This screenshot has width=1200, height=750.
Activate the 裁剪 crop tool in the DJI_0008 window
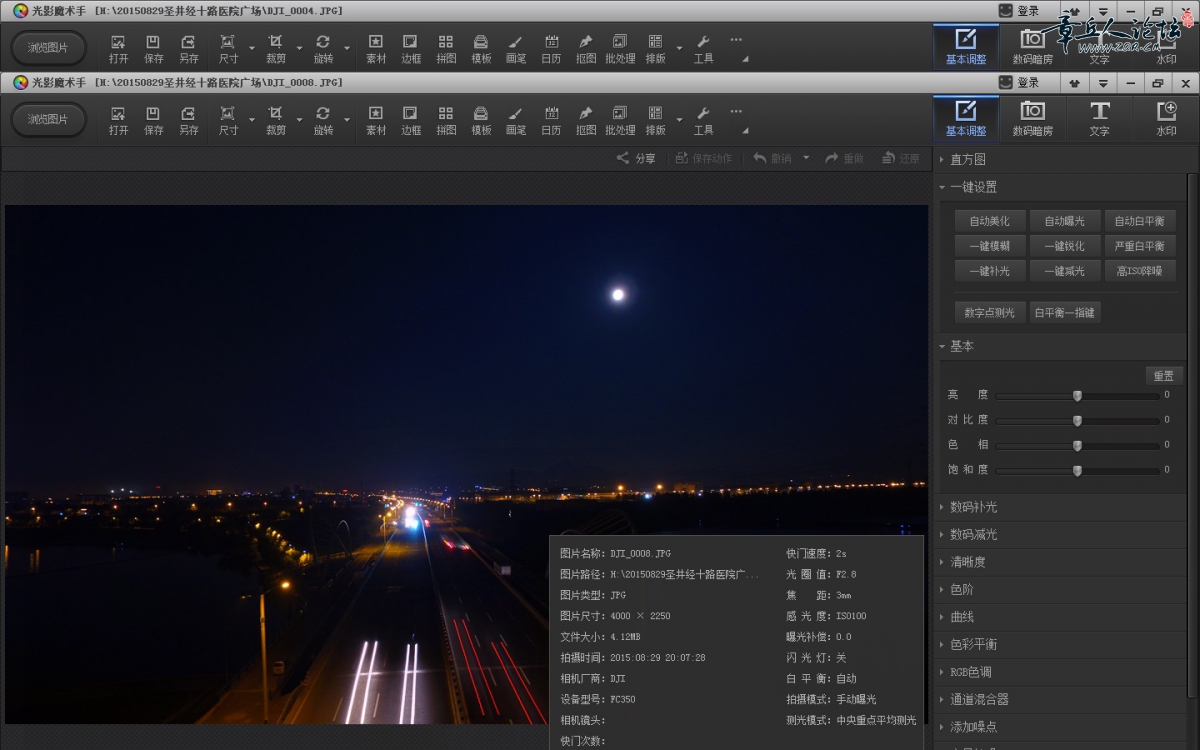point(276,120)
